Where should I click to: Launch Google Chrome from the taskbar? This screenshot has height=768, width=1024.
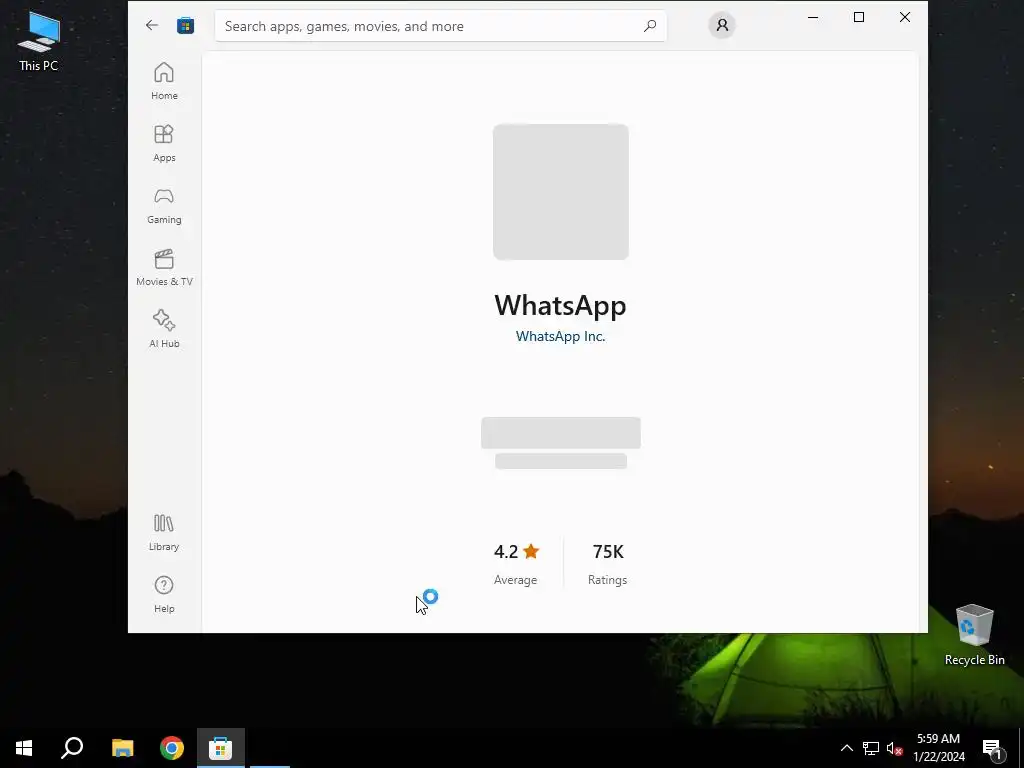172,748
